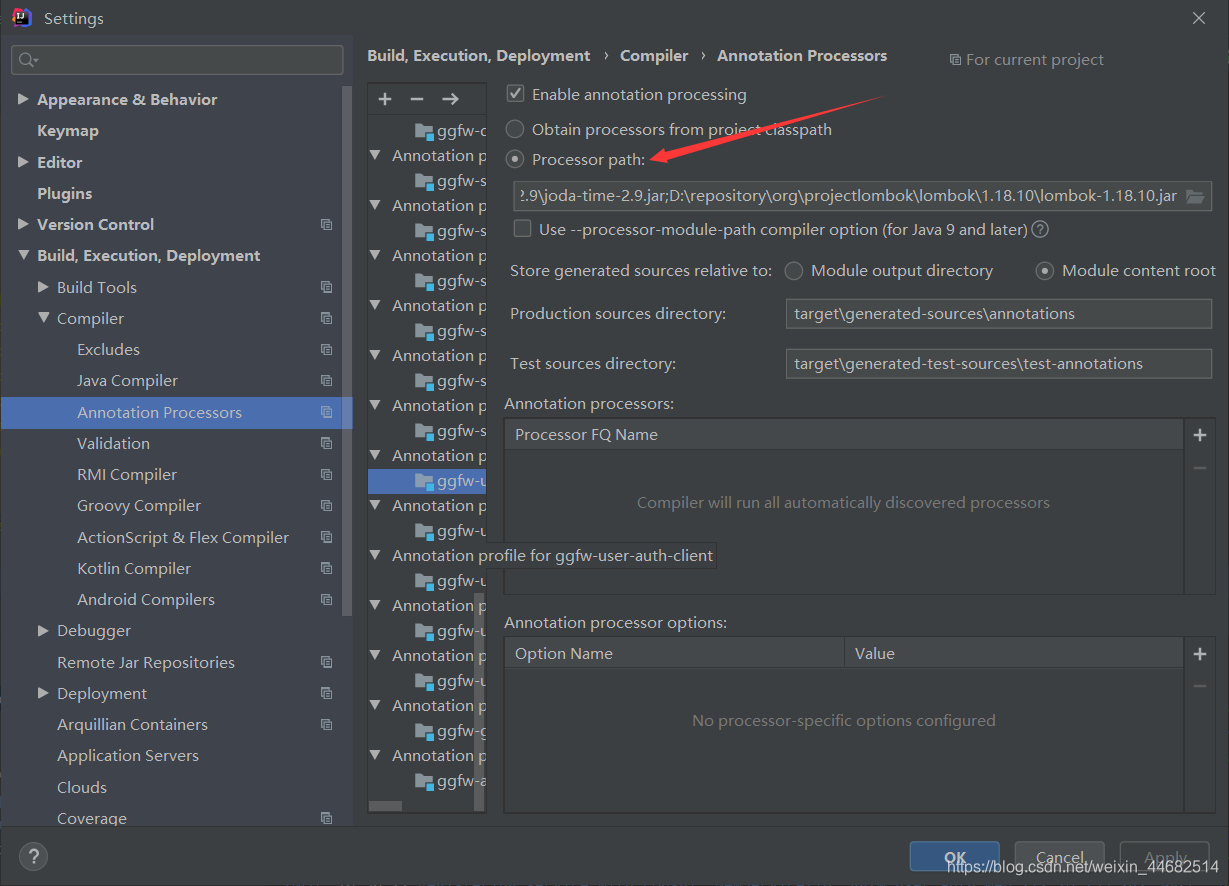Expand the Build Tools node
This screenshot has width=1229, height=886.
coord(43,287)
